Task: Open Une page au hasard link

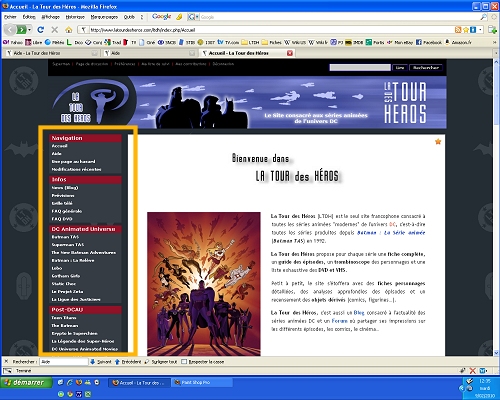Action: [73, 162]
